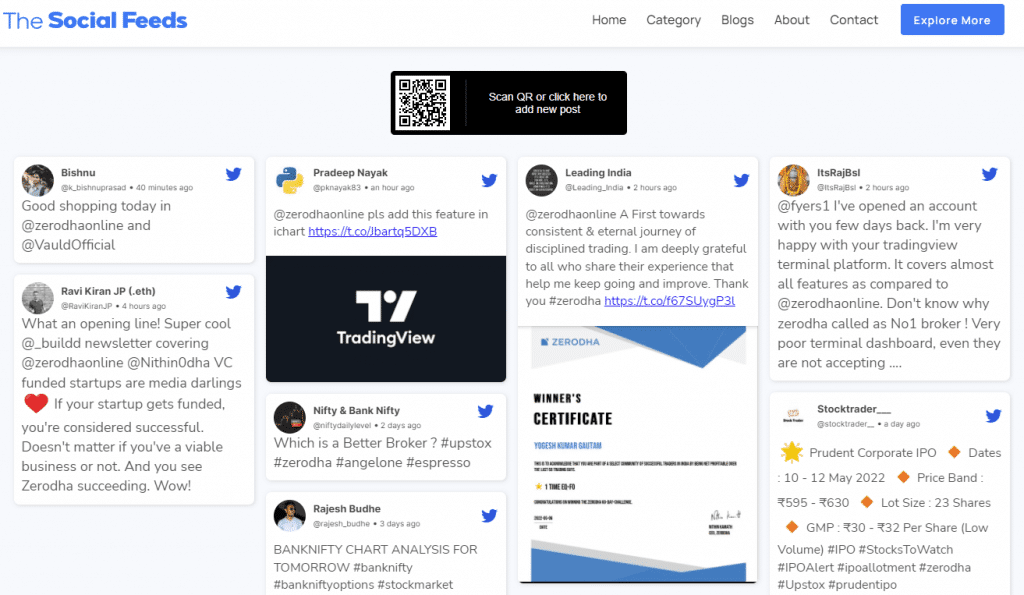The image size is (1024, 595).
Task: Open the Home menu item
Action: [609, 19]
